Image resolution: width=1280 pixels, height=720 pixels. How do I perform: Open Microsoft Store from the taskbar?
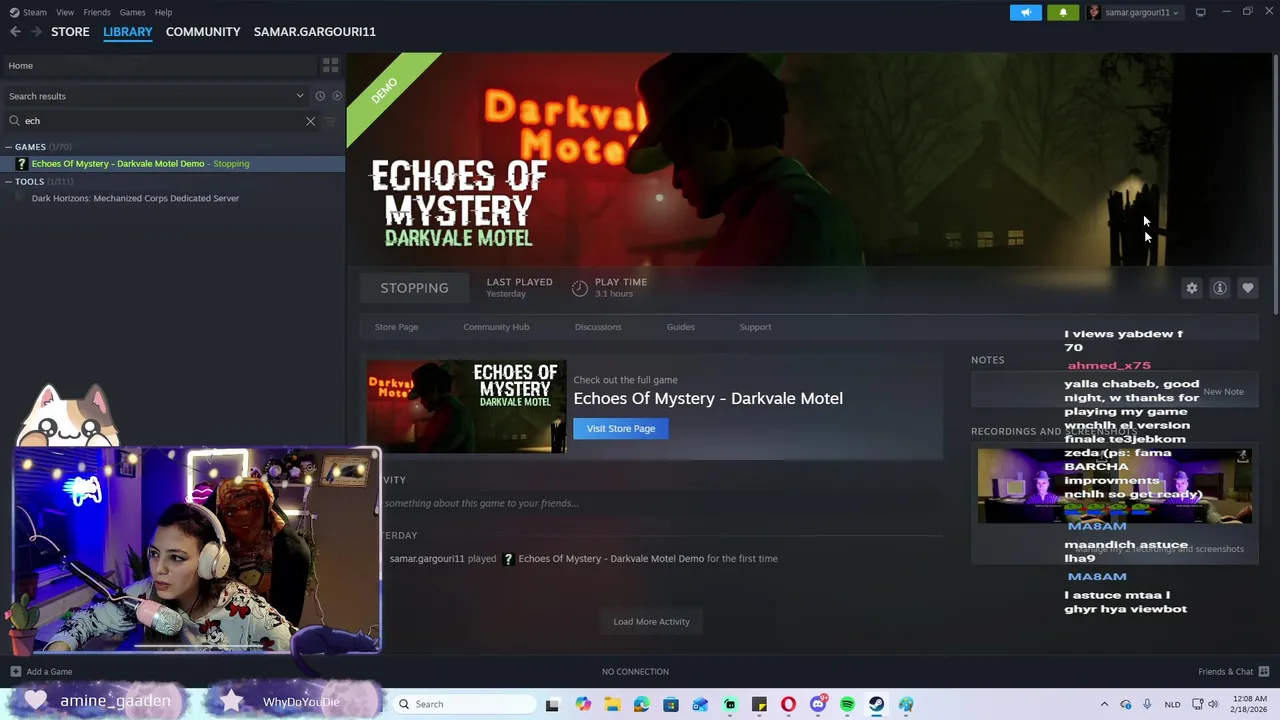coord(670,704)
